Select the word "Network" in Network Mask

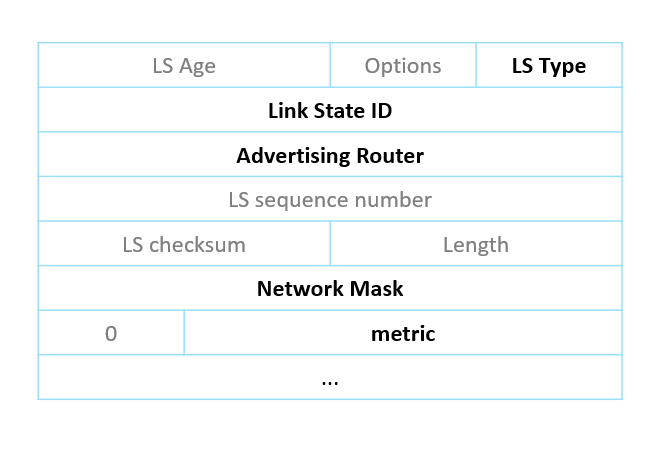click(301, 289)
